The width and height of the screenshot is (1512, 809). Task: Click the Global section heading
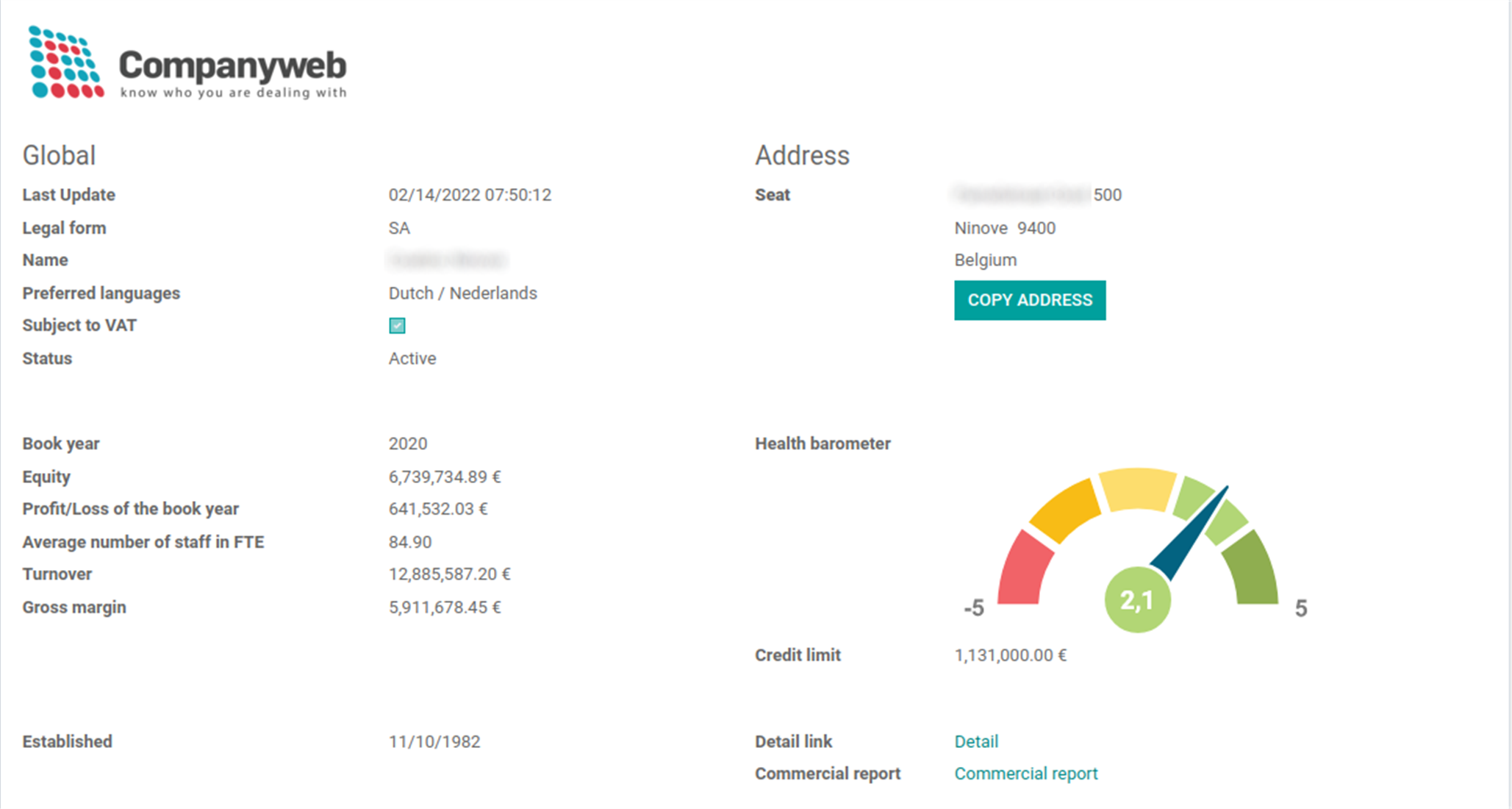click(x=59, y=155)
